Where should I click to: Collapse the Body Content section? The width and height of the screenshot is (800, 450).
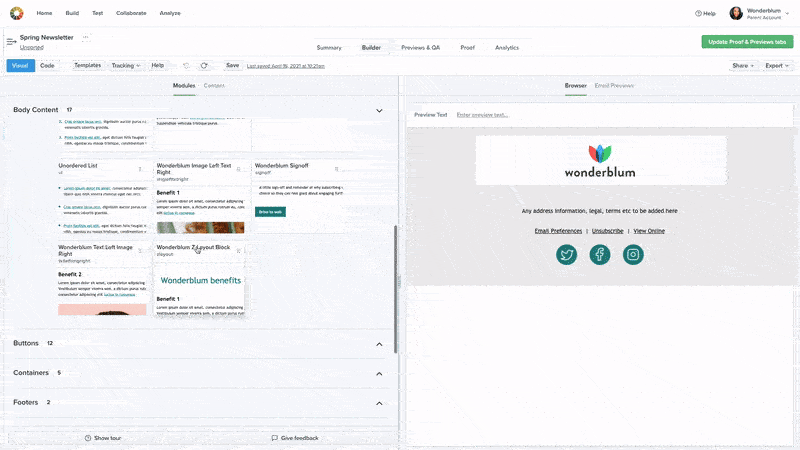[379, 110]
